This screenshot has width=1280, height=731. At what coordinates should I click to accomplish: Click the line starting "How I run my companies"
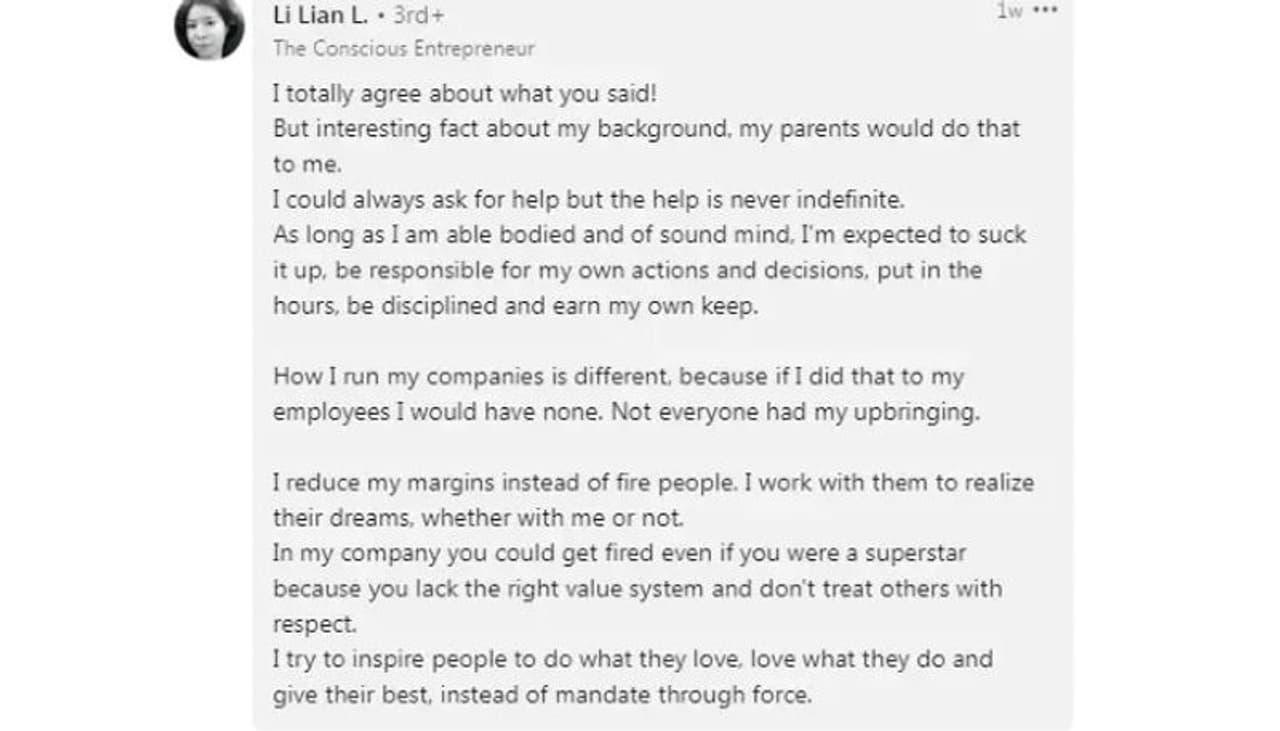coord(618,377)
